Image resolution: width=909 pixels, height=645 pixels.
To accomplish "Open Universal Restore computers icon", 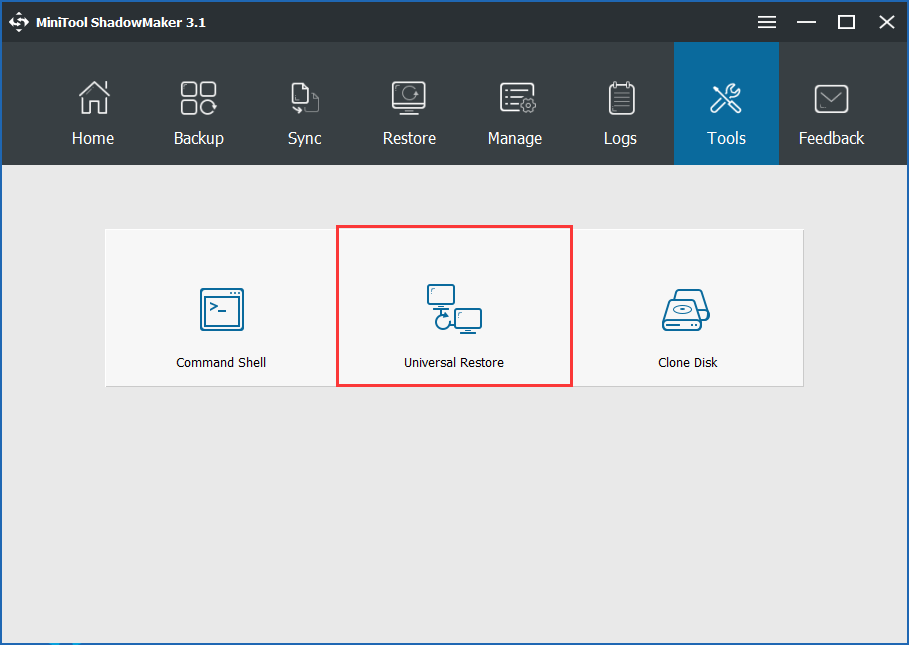I will pyautogui.click(x=454, y=309).
